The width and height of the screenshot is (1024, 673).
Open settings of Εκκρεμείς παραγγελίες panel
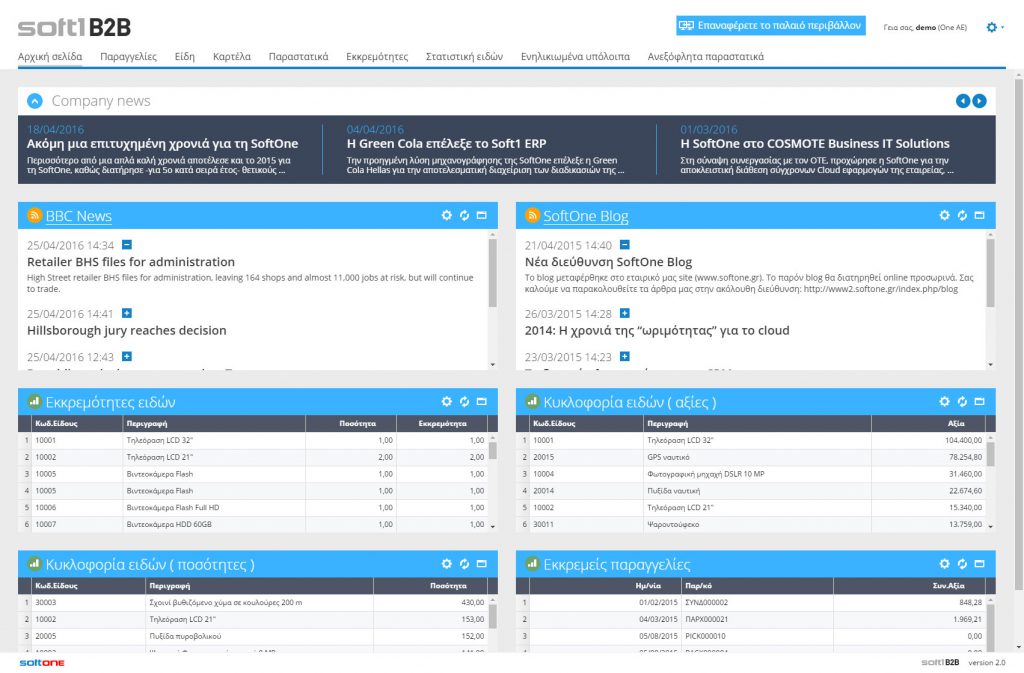(944, 563)
